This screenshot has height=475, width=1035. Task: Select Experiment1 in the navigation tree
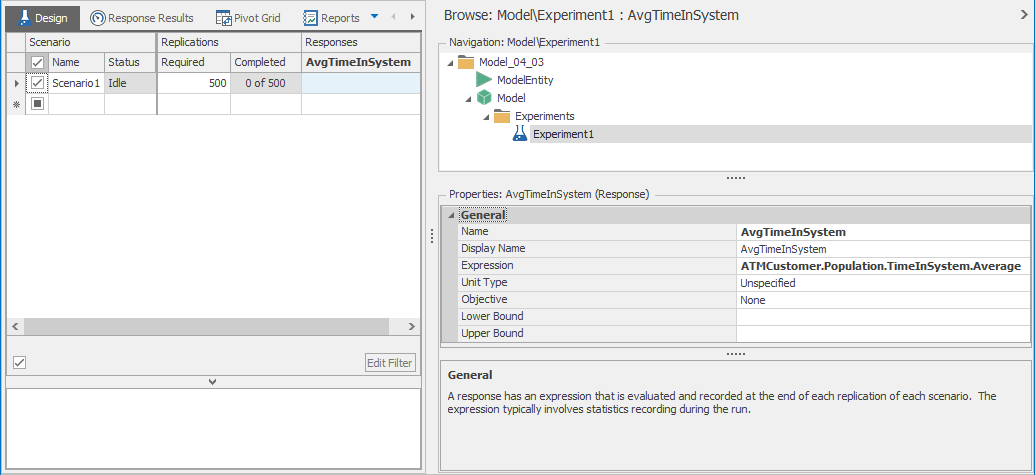click(564, 135)
